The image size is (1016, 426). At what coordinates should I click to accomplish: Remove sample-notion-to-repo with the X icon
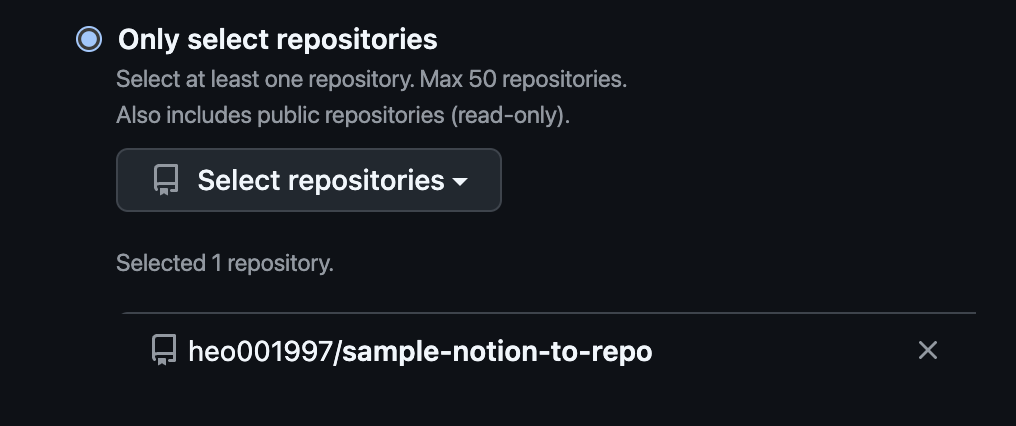(x=928, y=350)
